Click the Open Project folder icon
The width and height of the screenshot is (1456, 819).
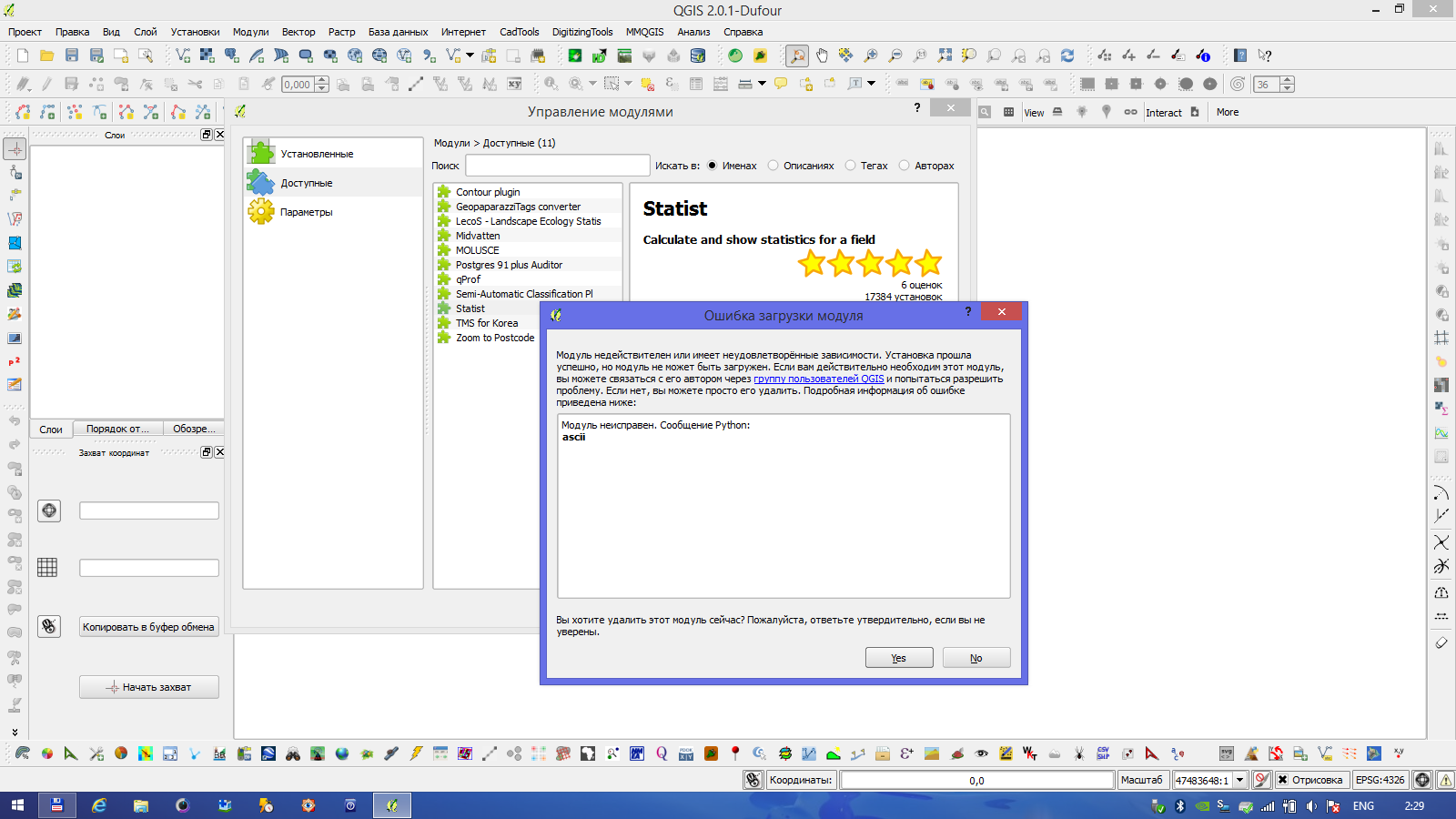(46, 56)
